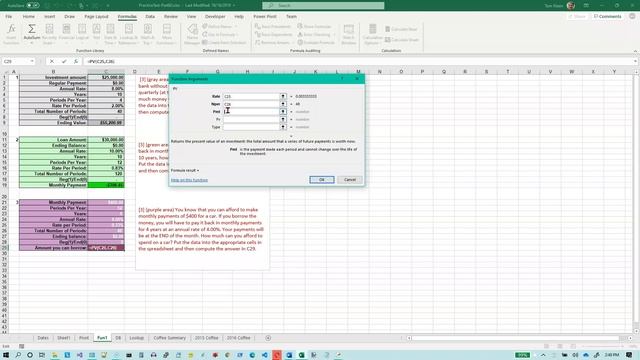Click Calculate Now in the ribbon

tap(401, 29)
